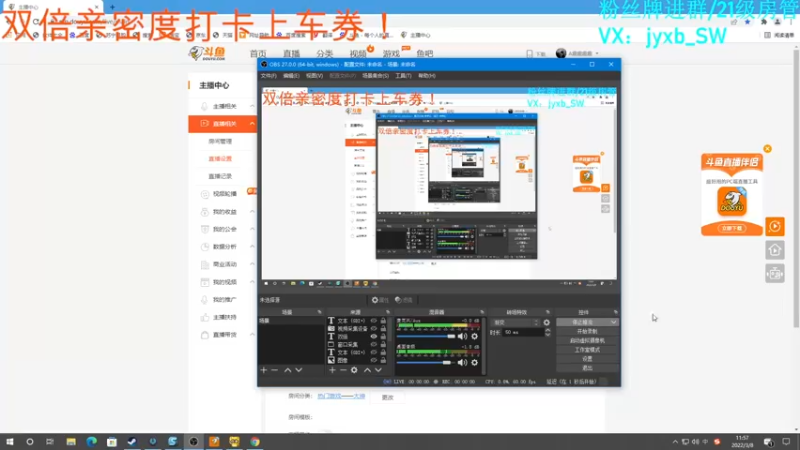800x450 pixels.
Task: Open Microsoft Edge from taskbar
Action: (91, 441)
